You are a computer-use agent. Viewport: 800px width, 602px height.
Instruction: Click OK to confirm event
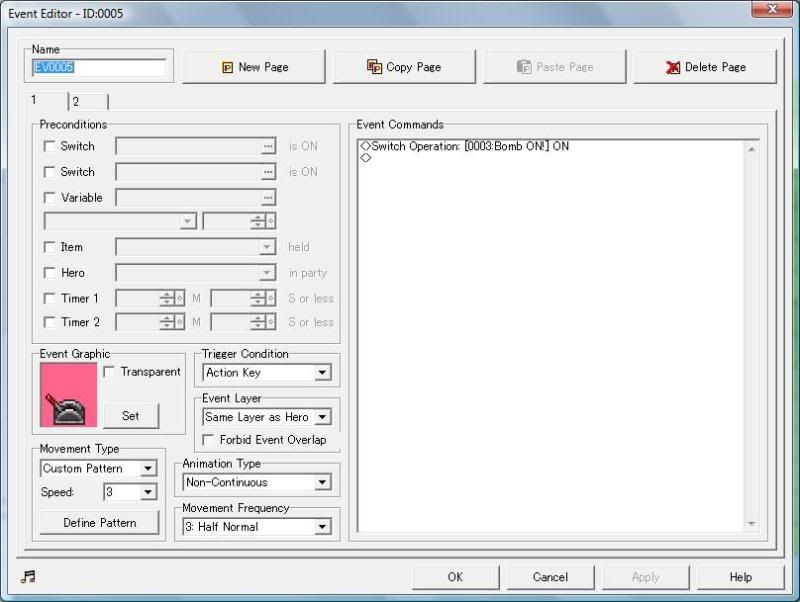tap(455, 577)
